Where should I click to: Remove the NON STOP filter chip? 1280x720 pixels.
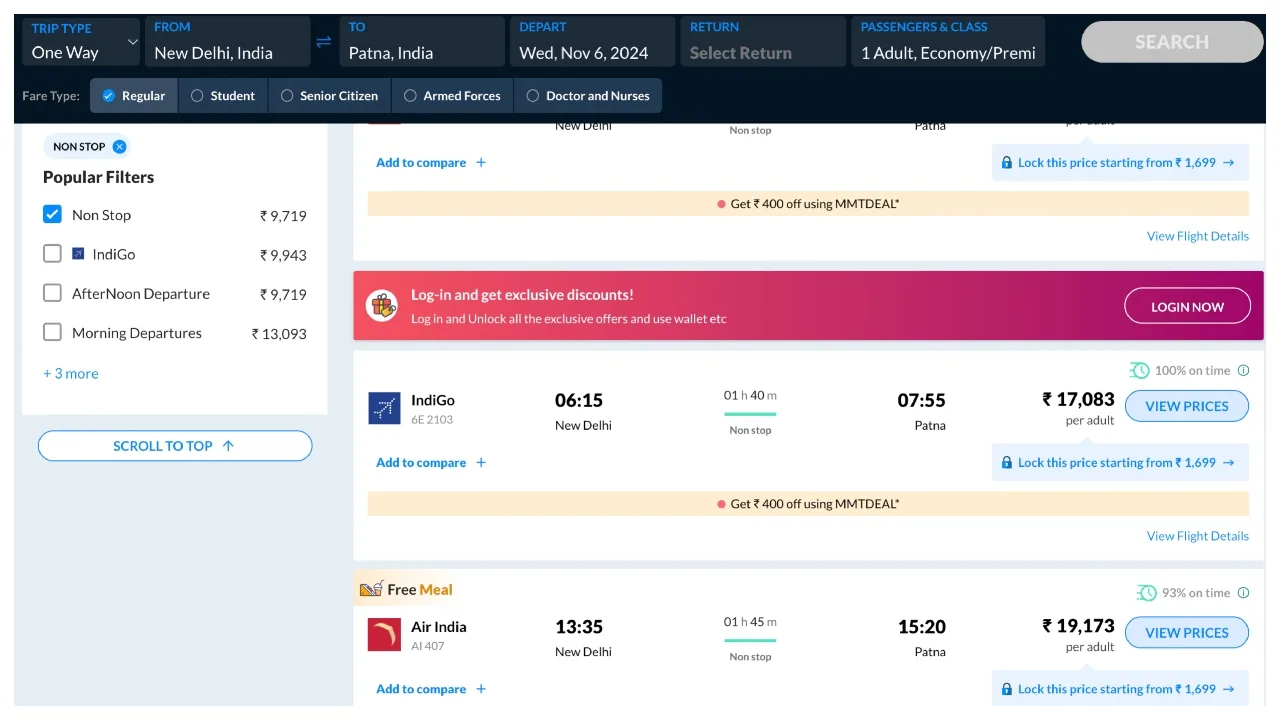[x=120, y=147]
